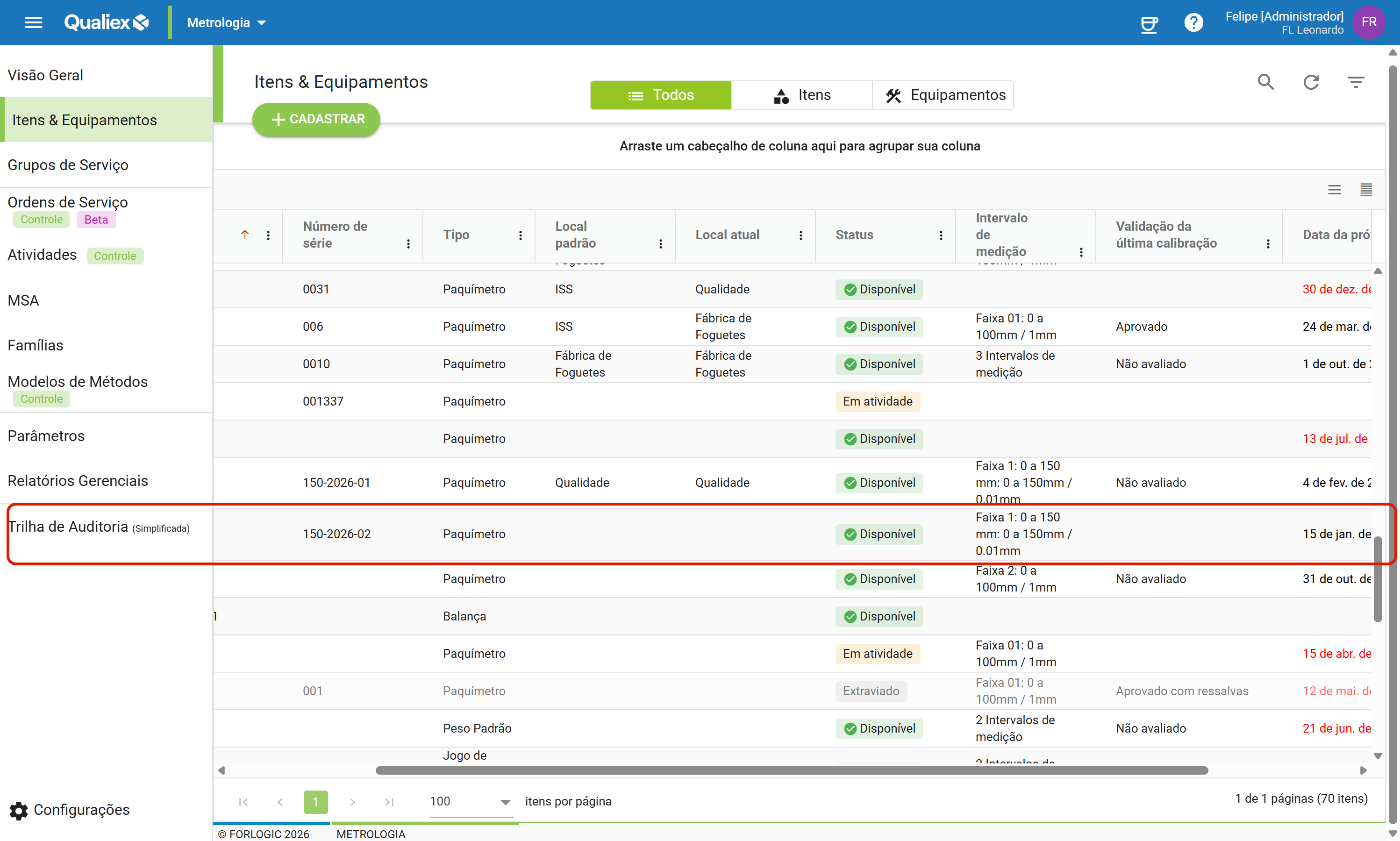Click the search magnifier icon
Screen dimensions: 1400x841
(x=1266, y=82)
